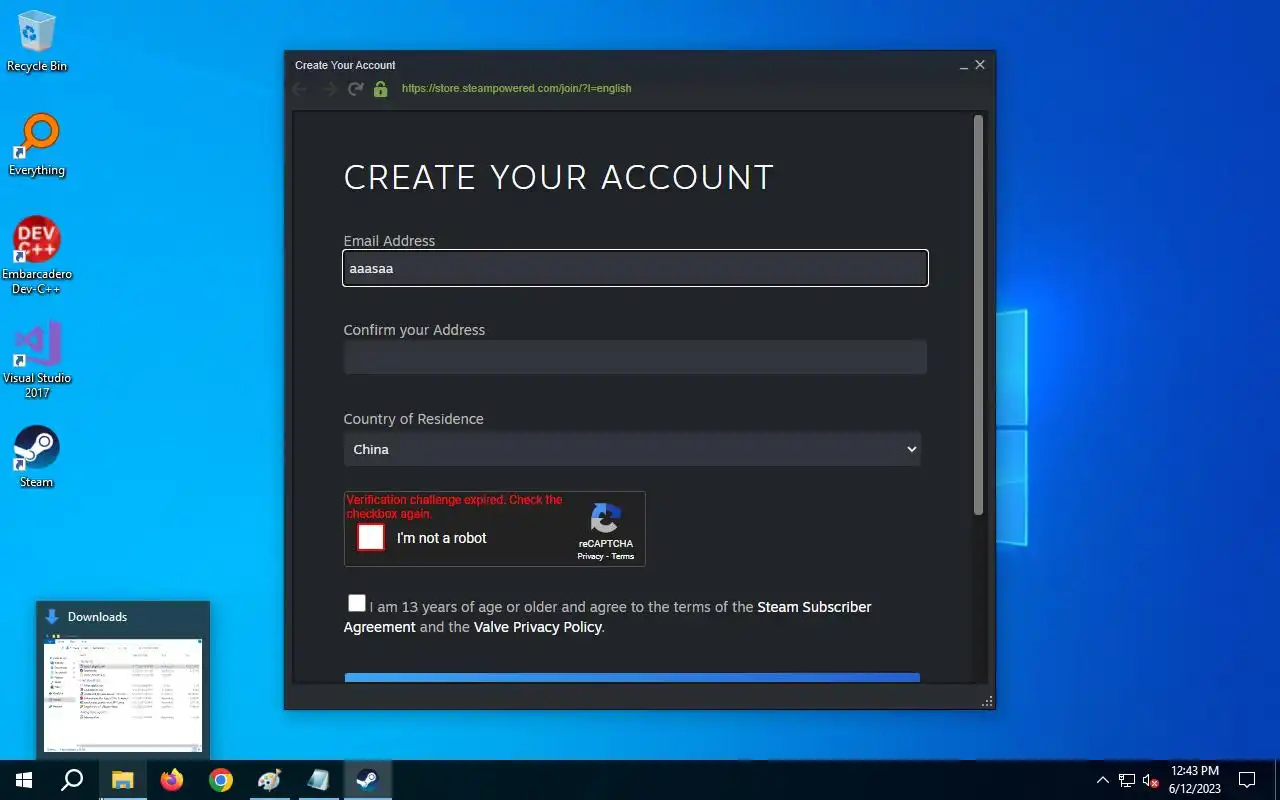Click the muted volume tray icon

click(x=1151, y=780)
